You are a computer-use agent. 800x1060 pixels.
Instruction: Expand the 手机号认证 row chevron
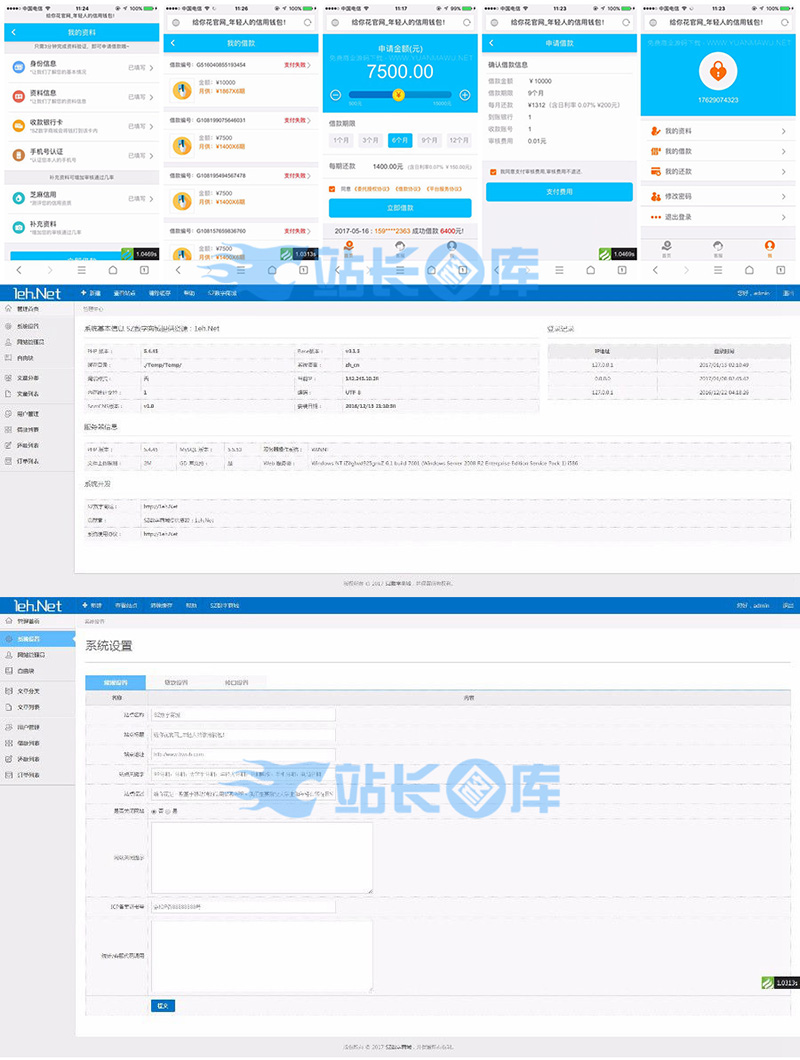pos(151,154)
